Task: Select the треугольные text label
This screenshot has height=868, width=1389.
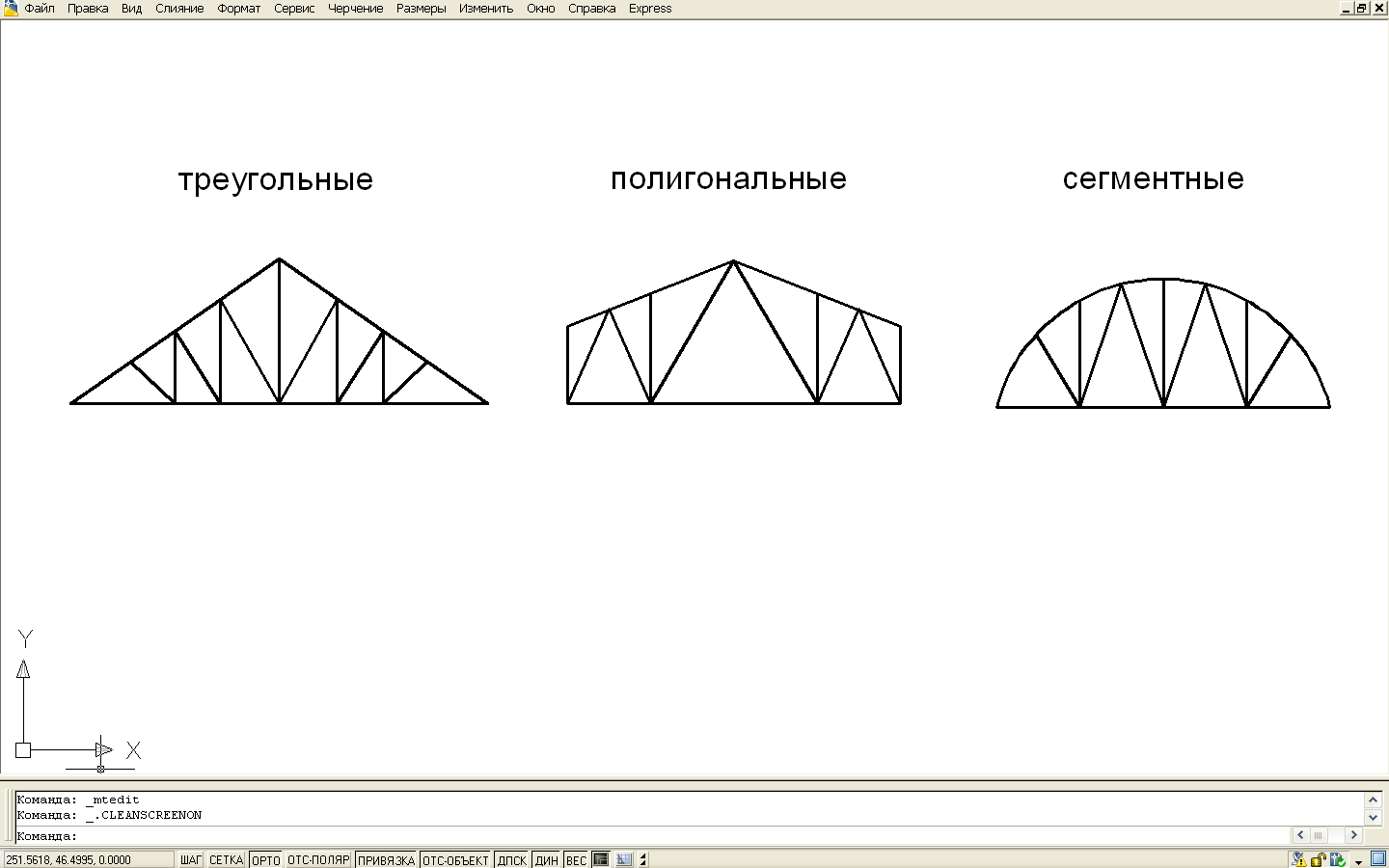Action: (276, 180)
